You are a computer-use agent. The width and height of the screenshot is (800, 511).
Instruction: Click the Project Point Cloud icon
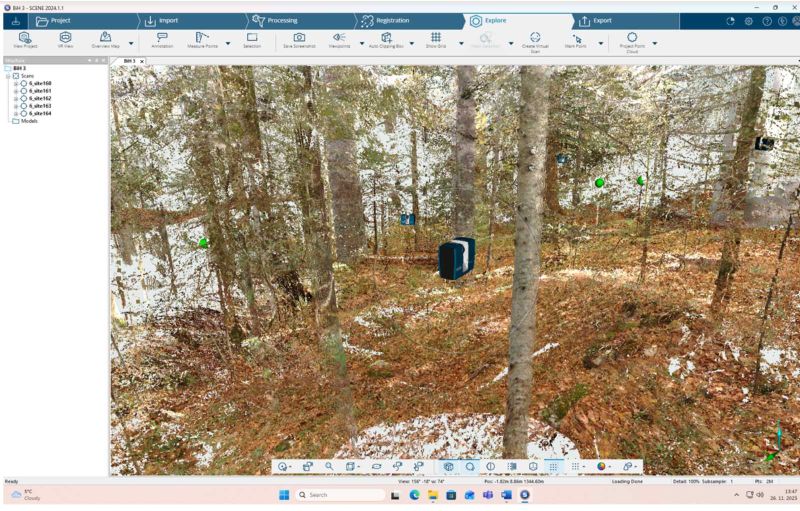pyautogui.click(x=632, y=37)
